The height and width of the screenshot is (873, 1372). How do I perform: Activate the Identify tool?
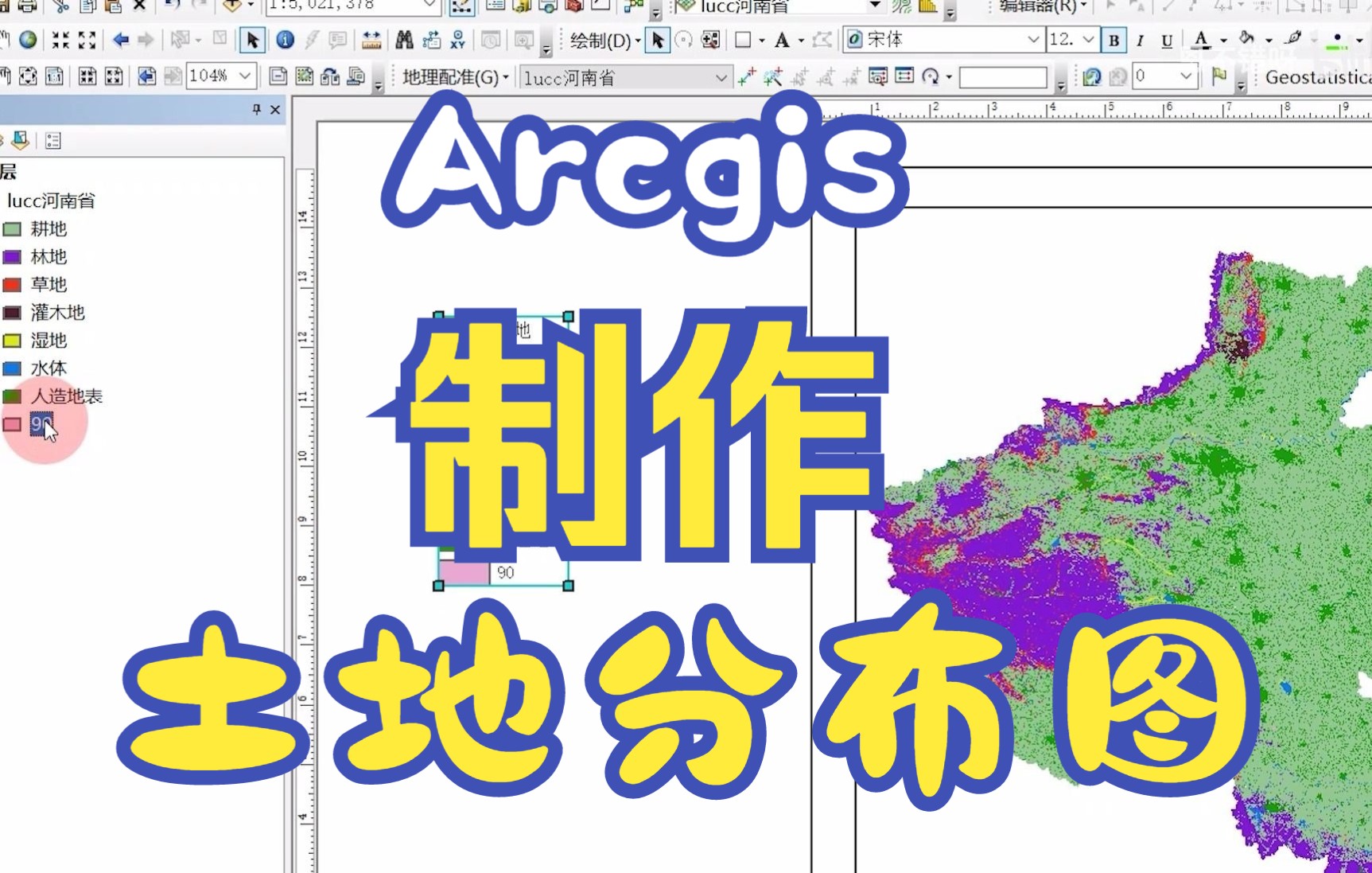point(285,40)
